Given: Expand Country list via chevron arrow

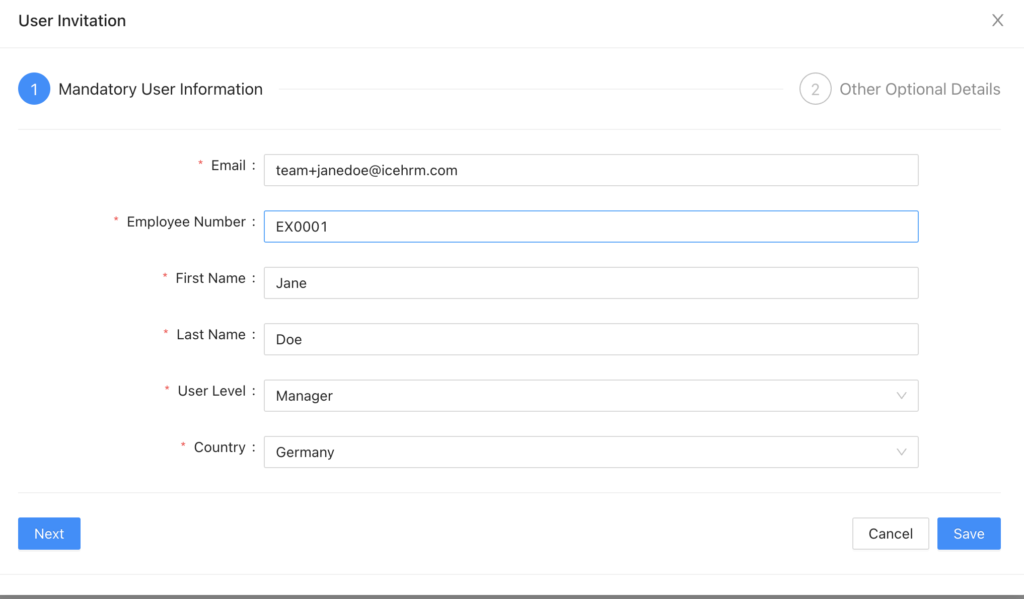Looking at the screenshot, I should pos(901,452).
